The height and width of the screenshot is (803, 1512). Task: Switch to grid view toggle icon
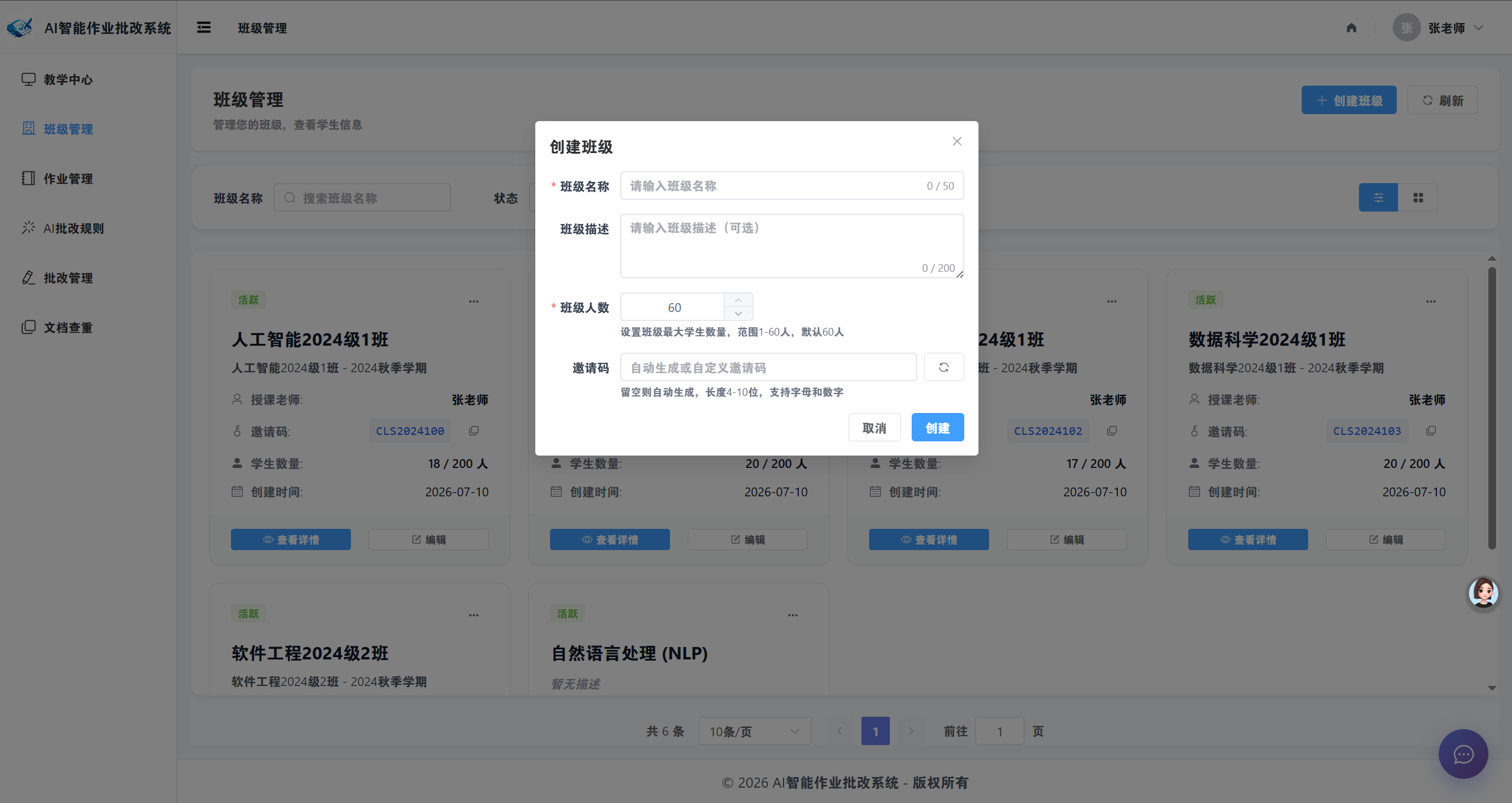[x=1418, y=198]
